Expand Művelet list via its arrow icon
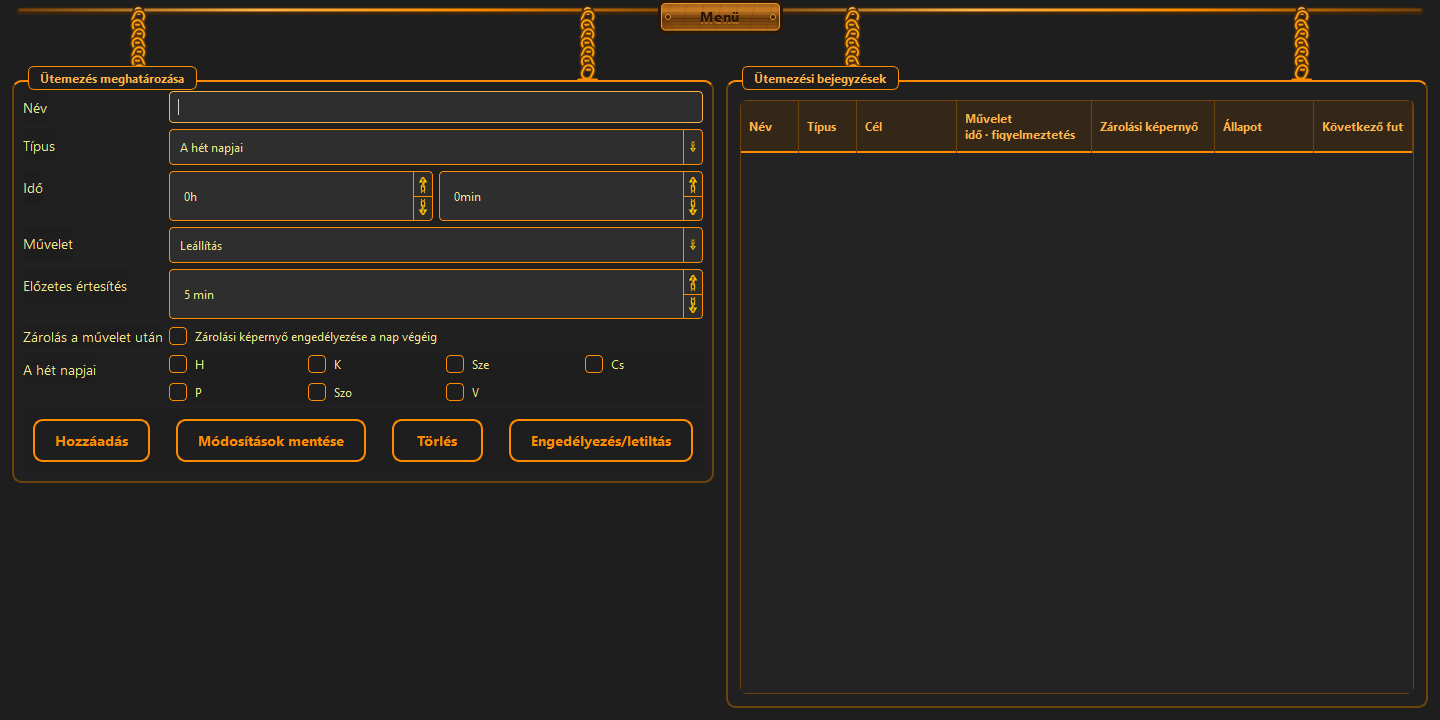 [x=692, y=245]
